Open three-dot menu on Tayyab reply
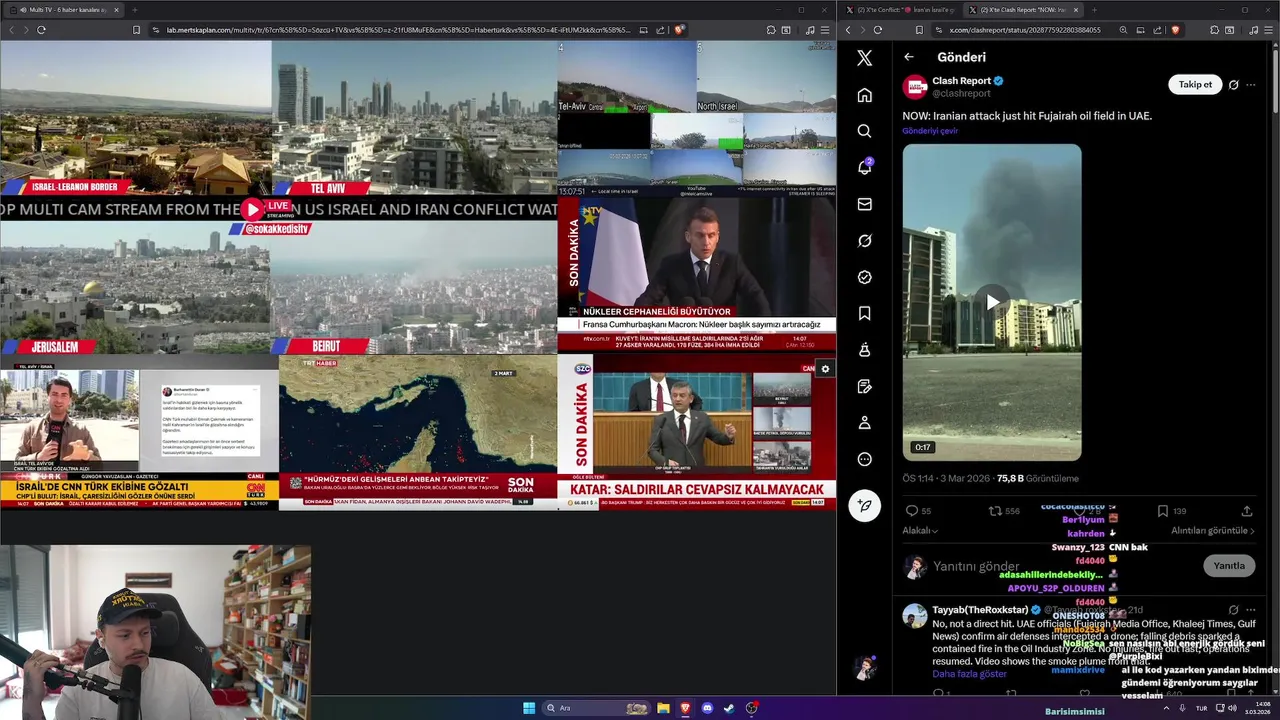This screenshot has width=1280, height=720. 1250,610
